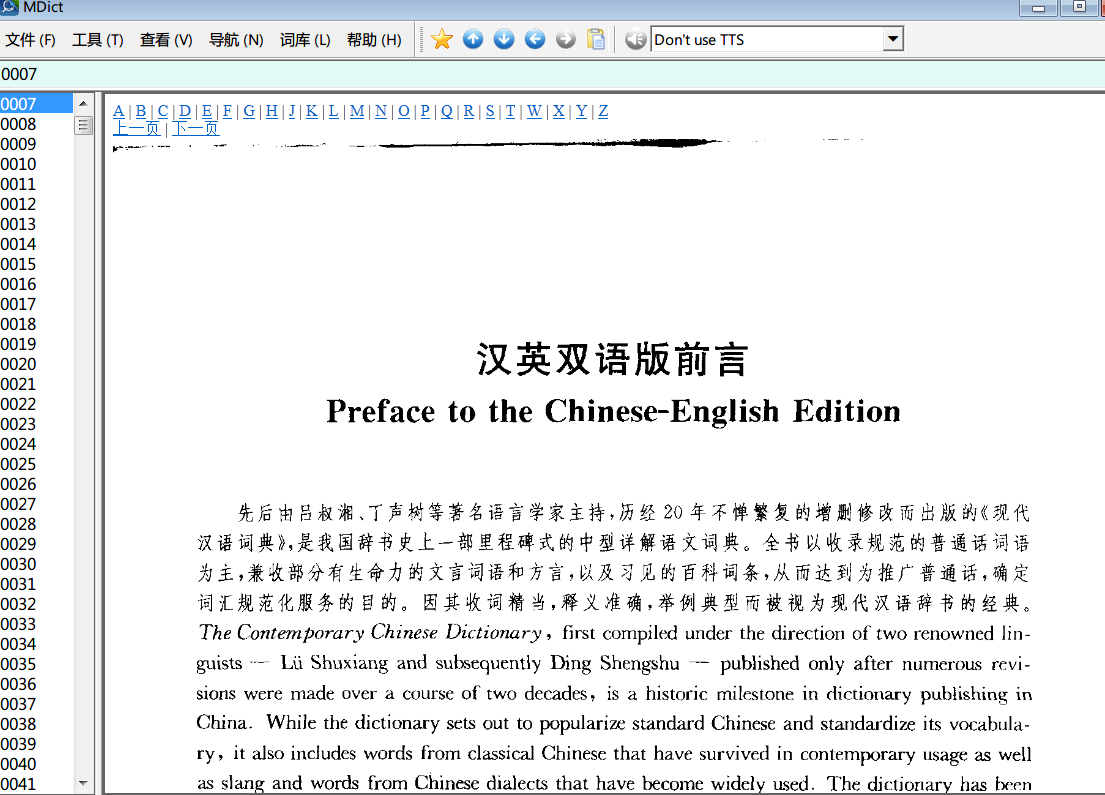The height and width of the screenshot is (795, 1105).
Task: Select entry 0018 in the list
Action: point(37,324)
